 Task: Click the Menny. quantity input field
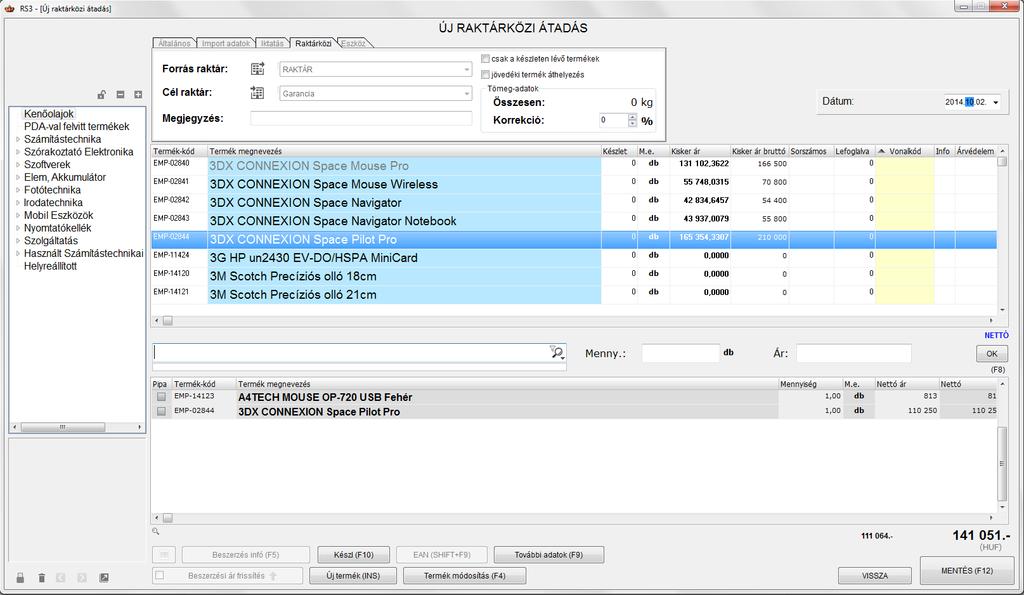click(680, 353)
